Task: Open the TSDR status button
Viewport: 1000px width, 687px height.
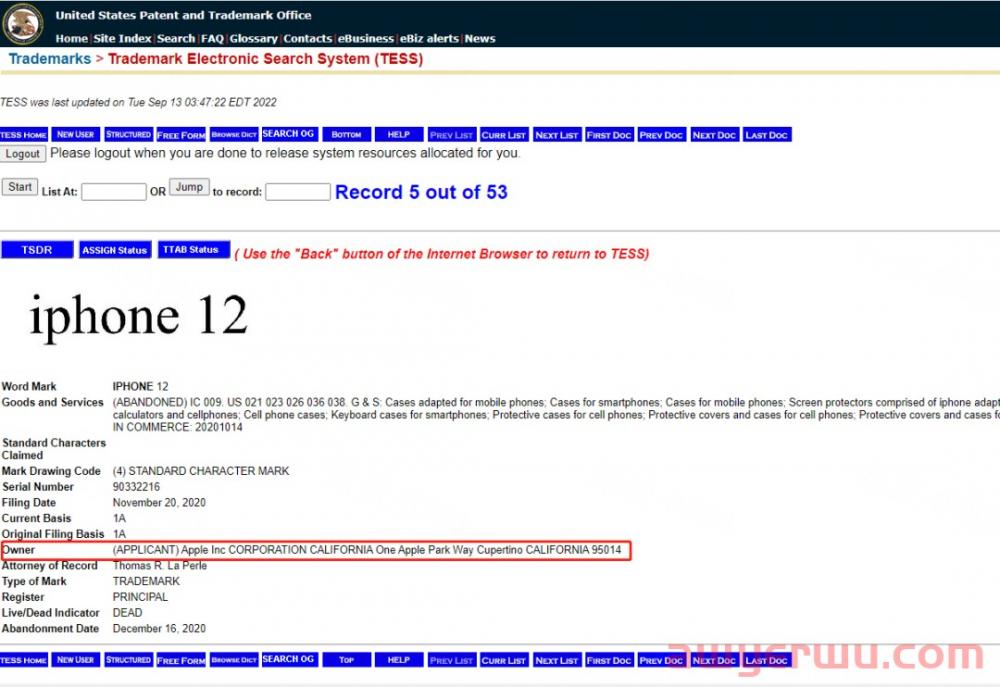Action: pyautogui.click(x=37, y=250)
